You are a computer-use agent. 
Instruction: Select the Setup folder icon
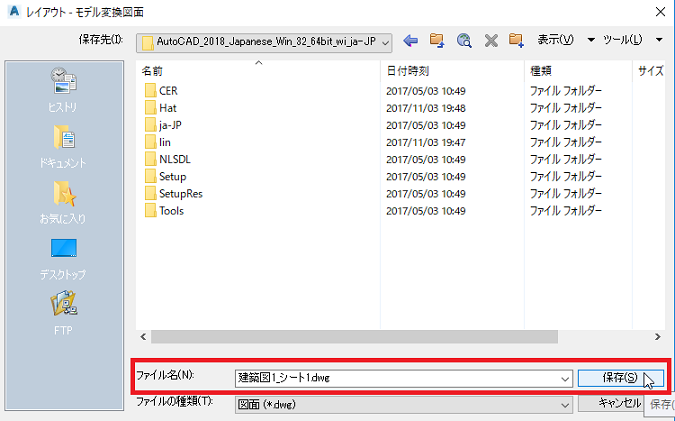click(150, 176)
